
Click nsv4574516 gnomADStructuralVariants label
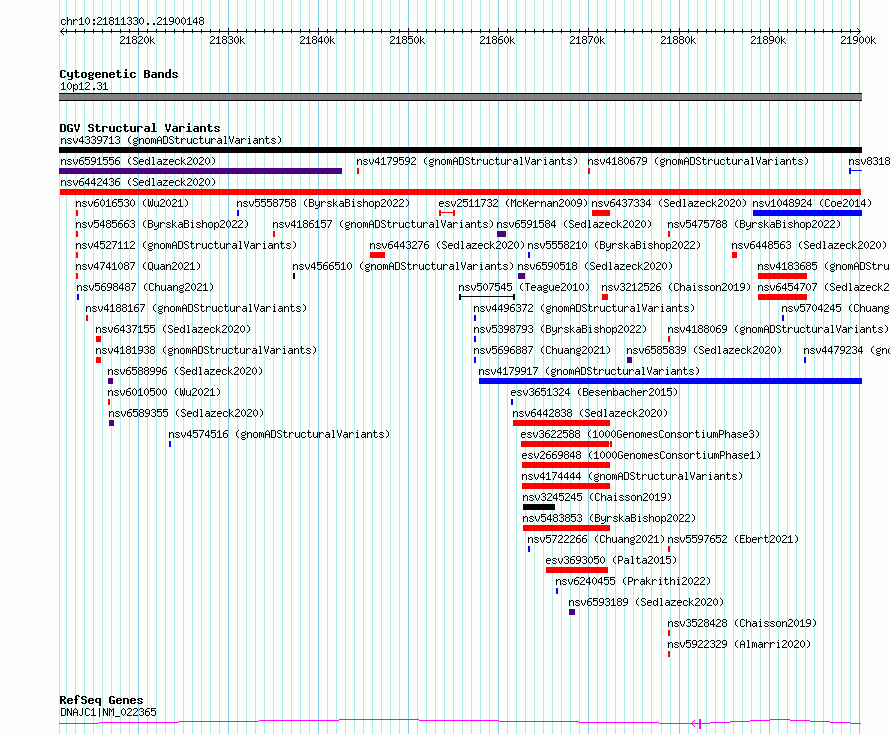[279, 434]
